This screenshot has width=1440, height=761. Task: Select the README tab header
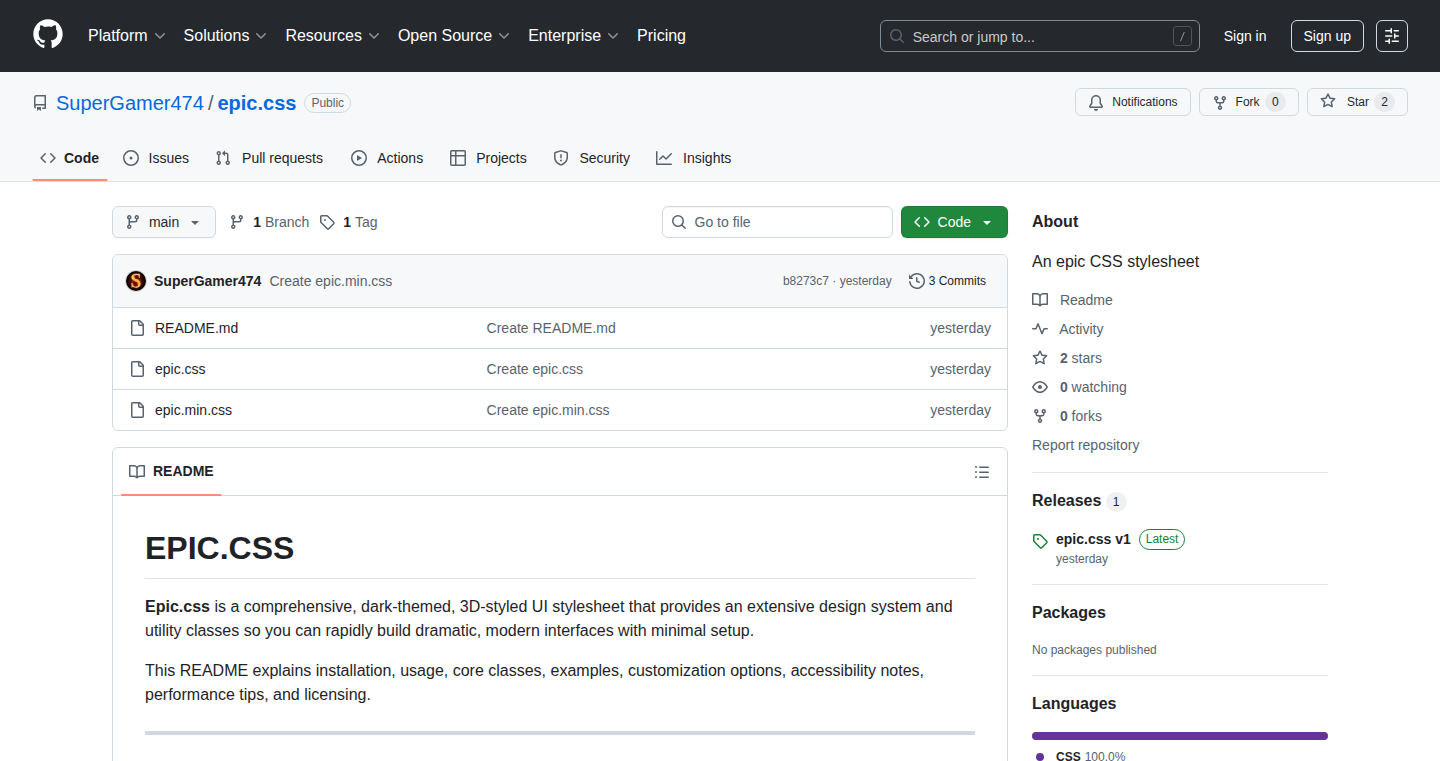pyautogui.click(x=172, y=472)
